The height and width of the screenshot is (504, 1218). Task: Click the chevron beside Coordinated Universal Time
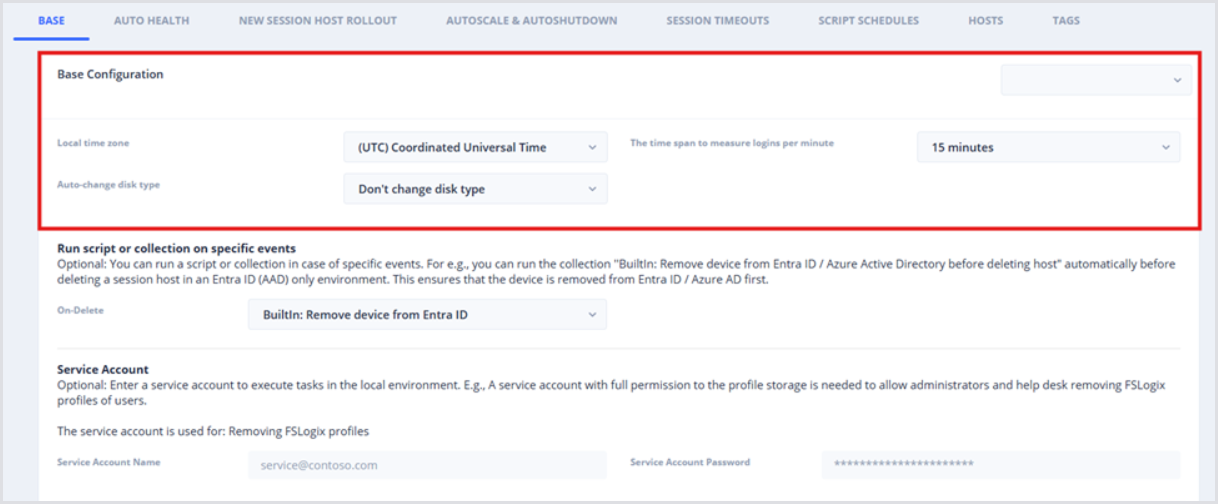592,147
